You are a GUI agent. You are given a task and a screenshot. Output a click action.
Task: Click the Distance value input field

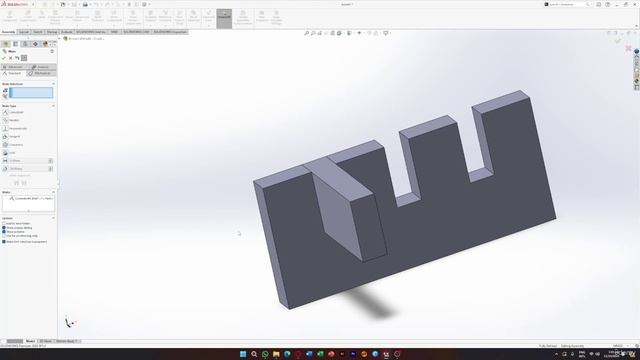[29, 161]
